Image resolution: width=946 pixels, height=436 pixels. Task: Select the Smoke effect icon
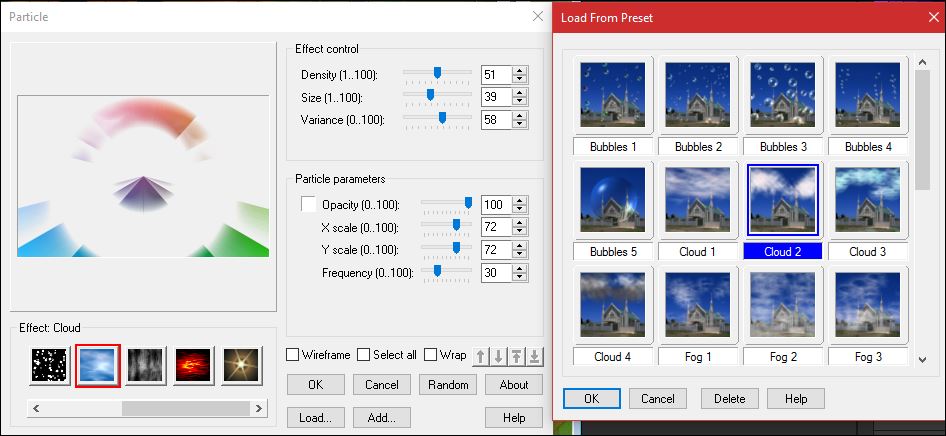point(145,365)
